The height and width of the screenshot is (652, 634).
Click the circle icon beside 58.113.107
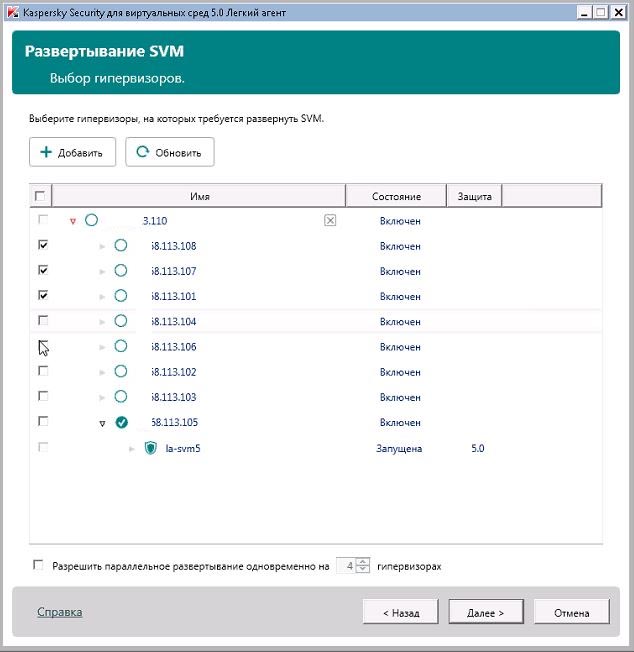point(121,271)
